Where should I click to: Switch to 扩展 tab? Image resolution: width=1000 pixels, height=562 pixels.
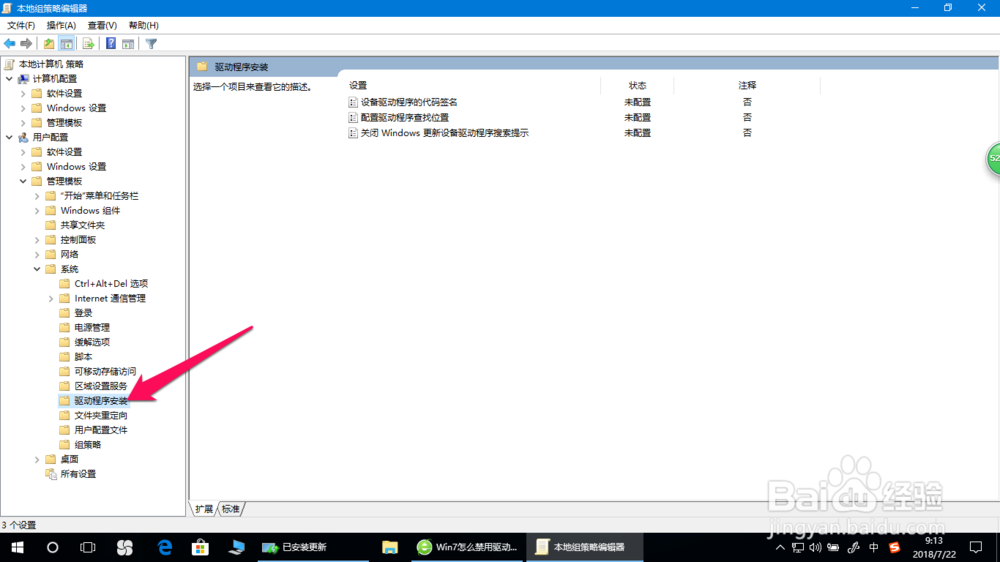pyautogui.click(x=204, y=509)
